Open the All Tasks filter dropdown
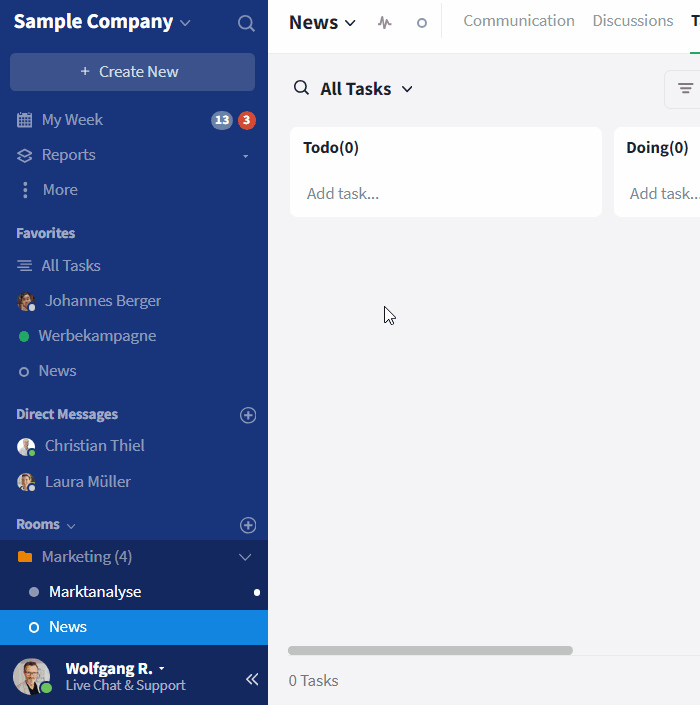Viewport: 700px width, 705px height. click(x=366, y=89)
